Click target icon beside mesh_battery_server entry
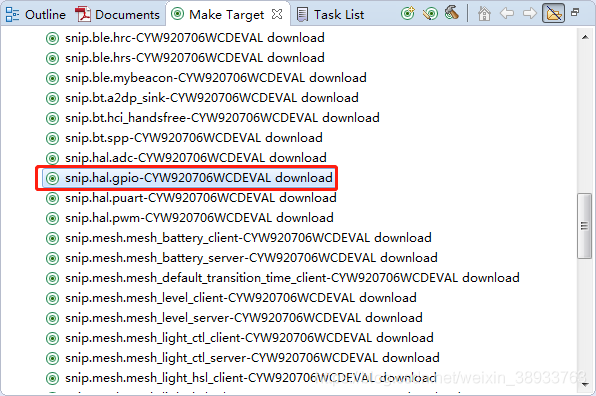 (x=52, y=258)
